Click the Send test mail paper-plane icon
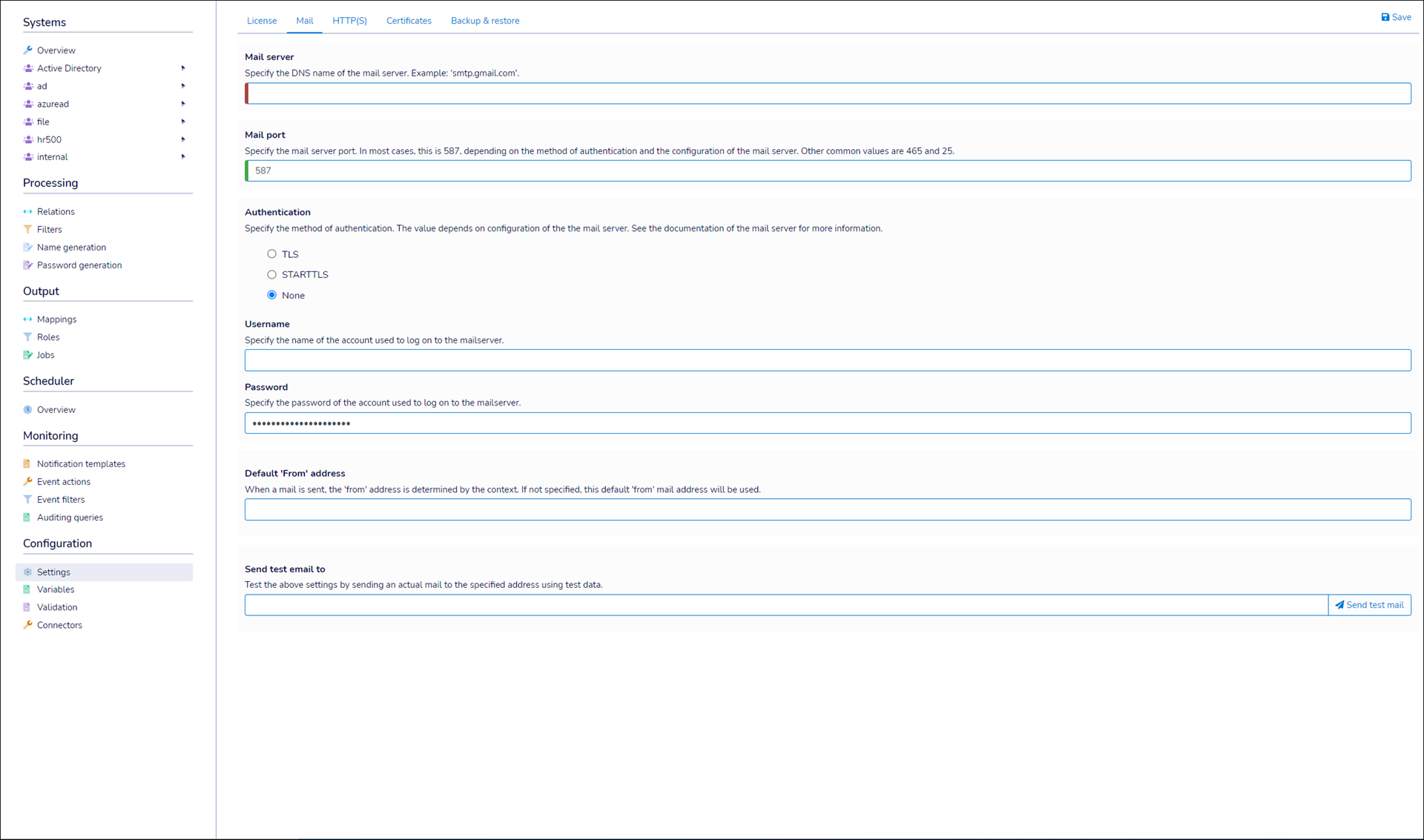 [1339, 605]
